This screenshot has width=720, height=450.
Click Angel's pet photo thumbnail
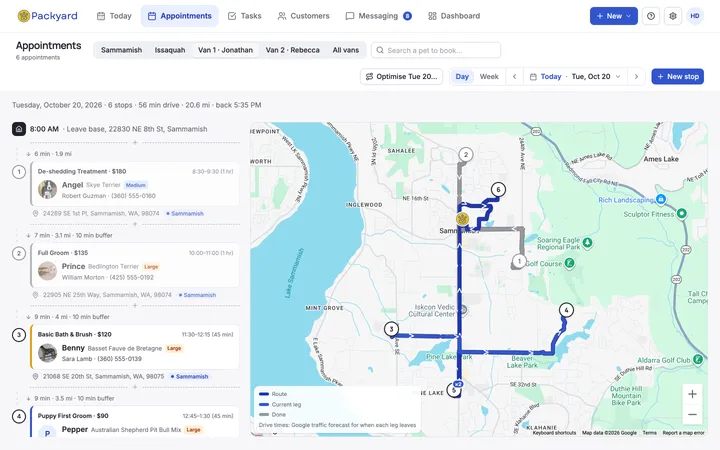pos(47,189)
